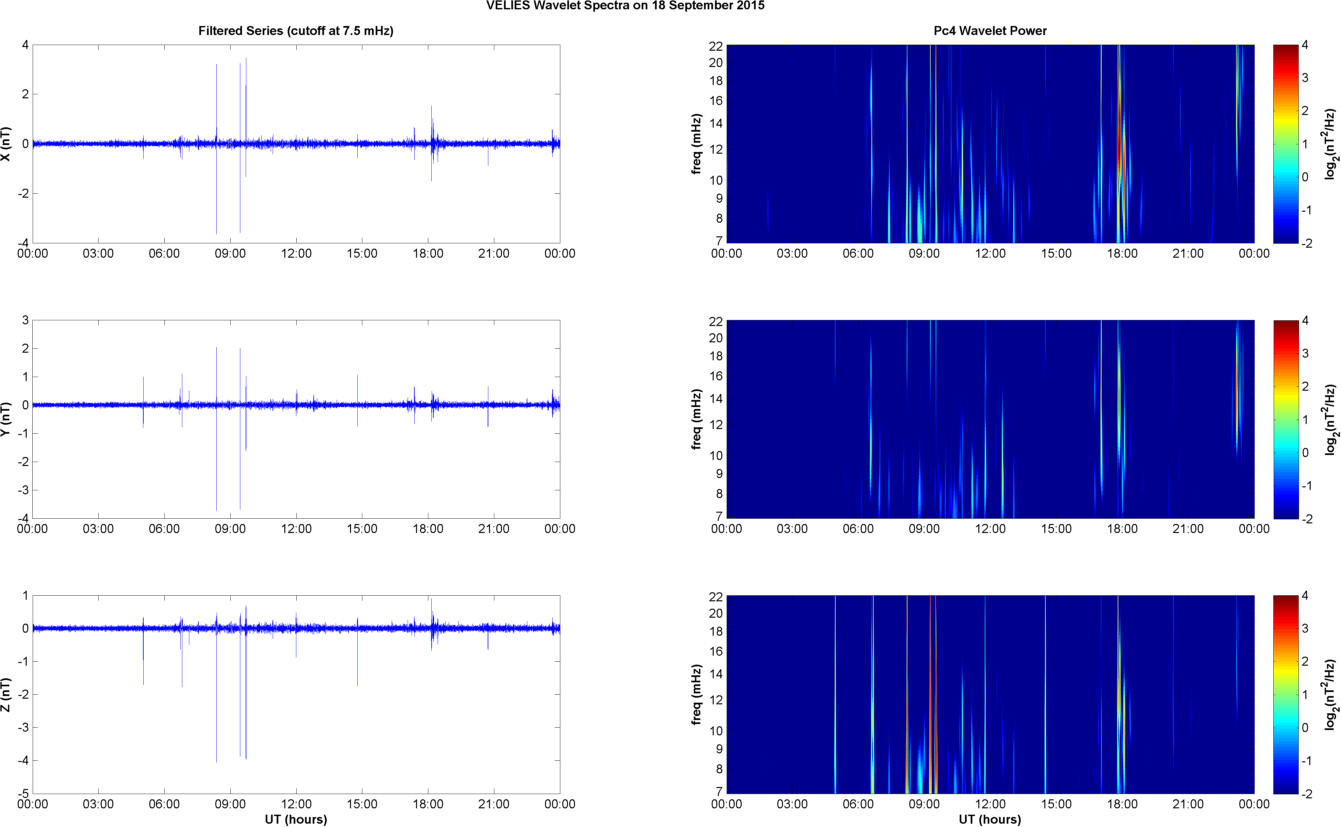The width and height of the screenshot is (1341, 827).
Task: Click the middle wavelet plot's freq (mHz) label
Action: click(x=695, y=418)
